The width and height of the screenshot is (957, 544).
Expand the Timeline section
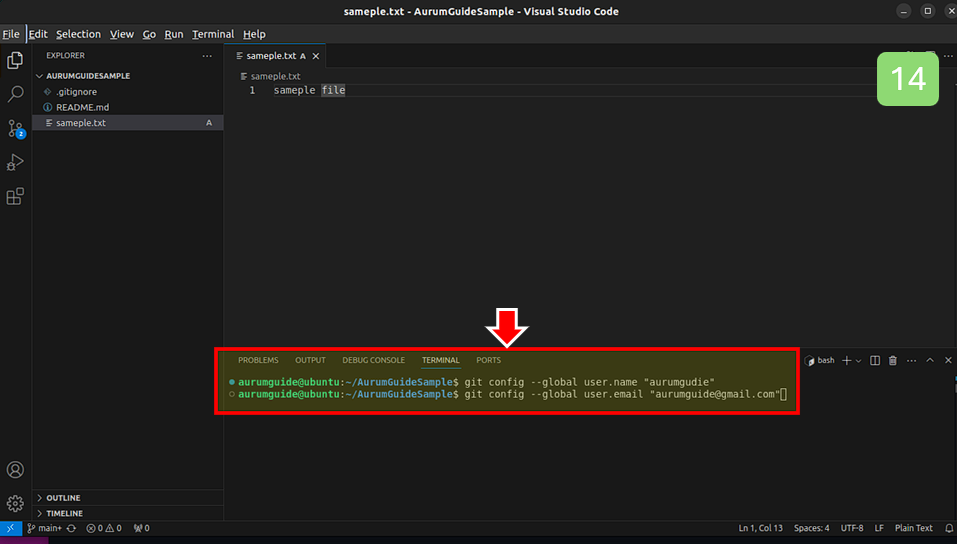pos(128,513)
